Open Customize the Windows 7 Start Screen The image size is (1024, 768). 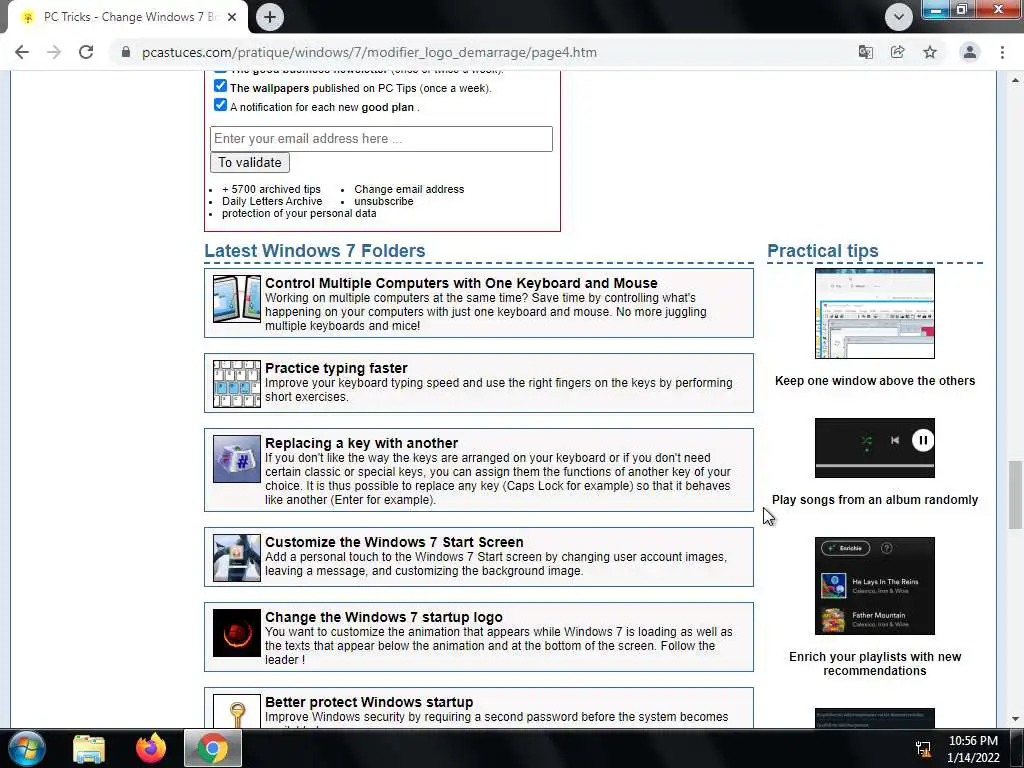(x=394, y=542)
